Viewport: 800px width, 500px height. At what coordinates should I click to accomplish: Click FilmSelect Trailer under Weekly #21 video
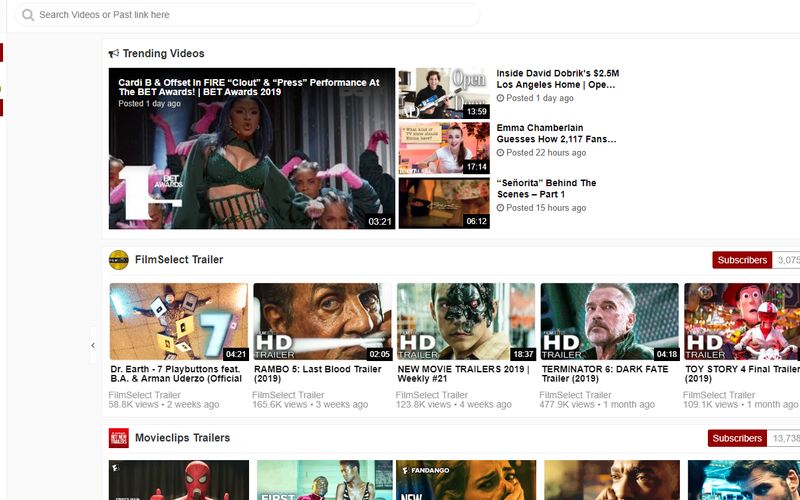(x=432, y=395)
